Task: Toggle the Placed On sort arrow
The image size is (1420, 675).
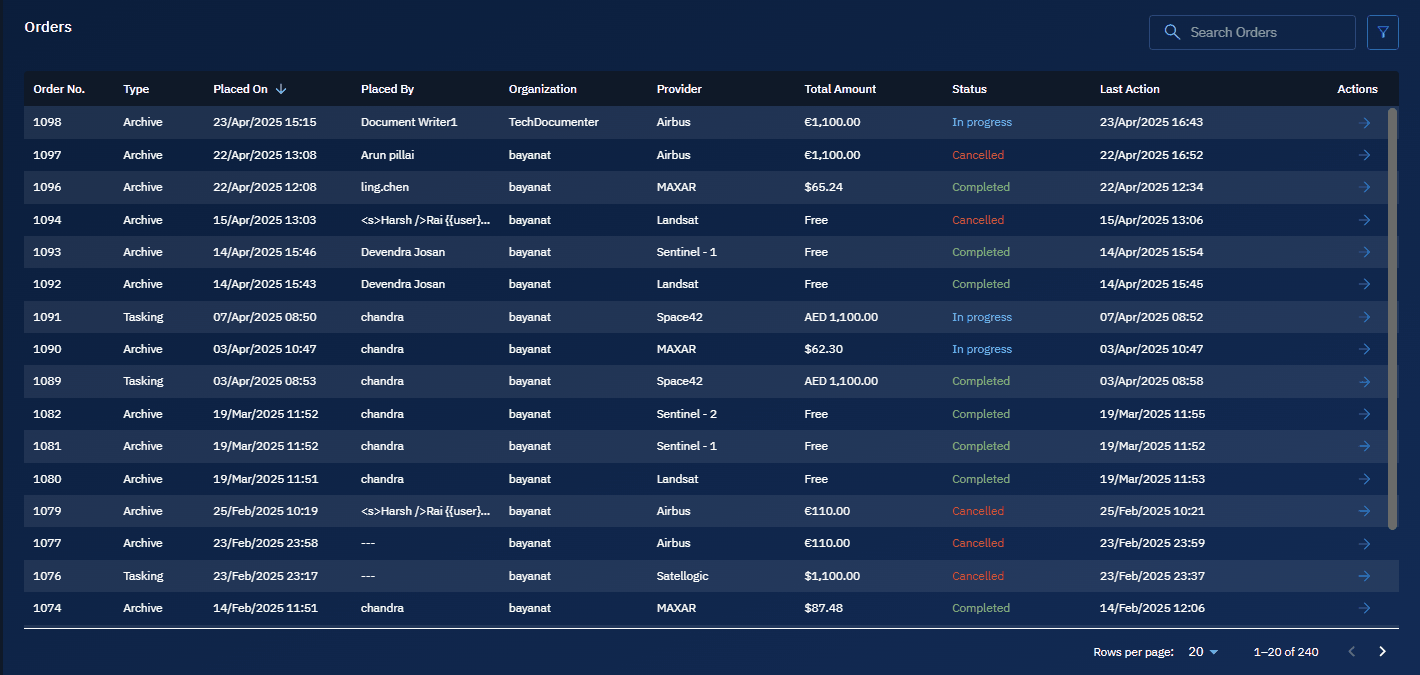Action: 281,89
